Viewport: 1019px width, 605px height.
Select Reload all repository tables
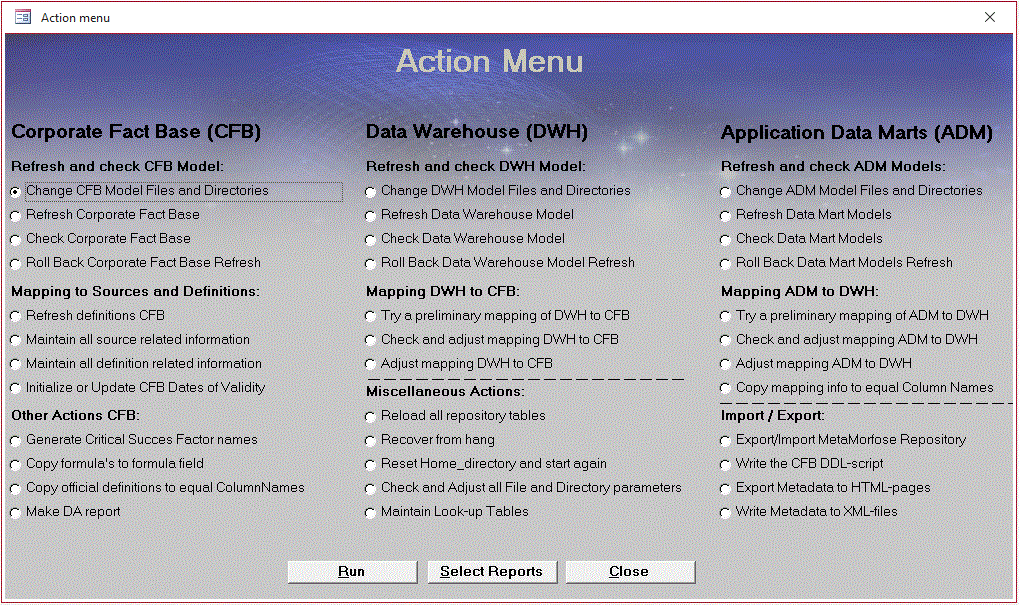point(371,416)
